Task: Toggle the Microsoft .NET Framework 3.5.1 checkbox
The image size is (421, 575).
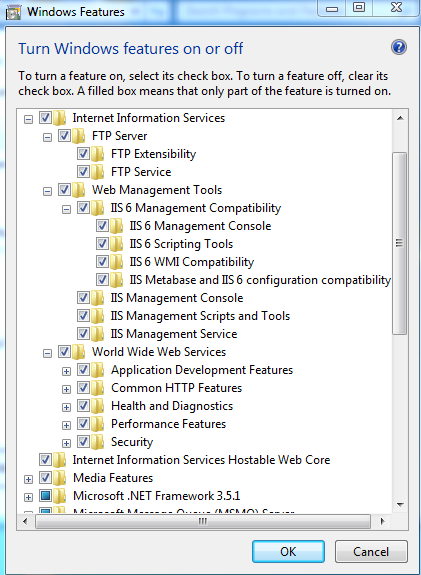Action: pyautogui.click(x=45, y=495)
